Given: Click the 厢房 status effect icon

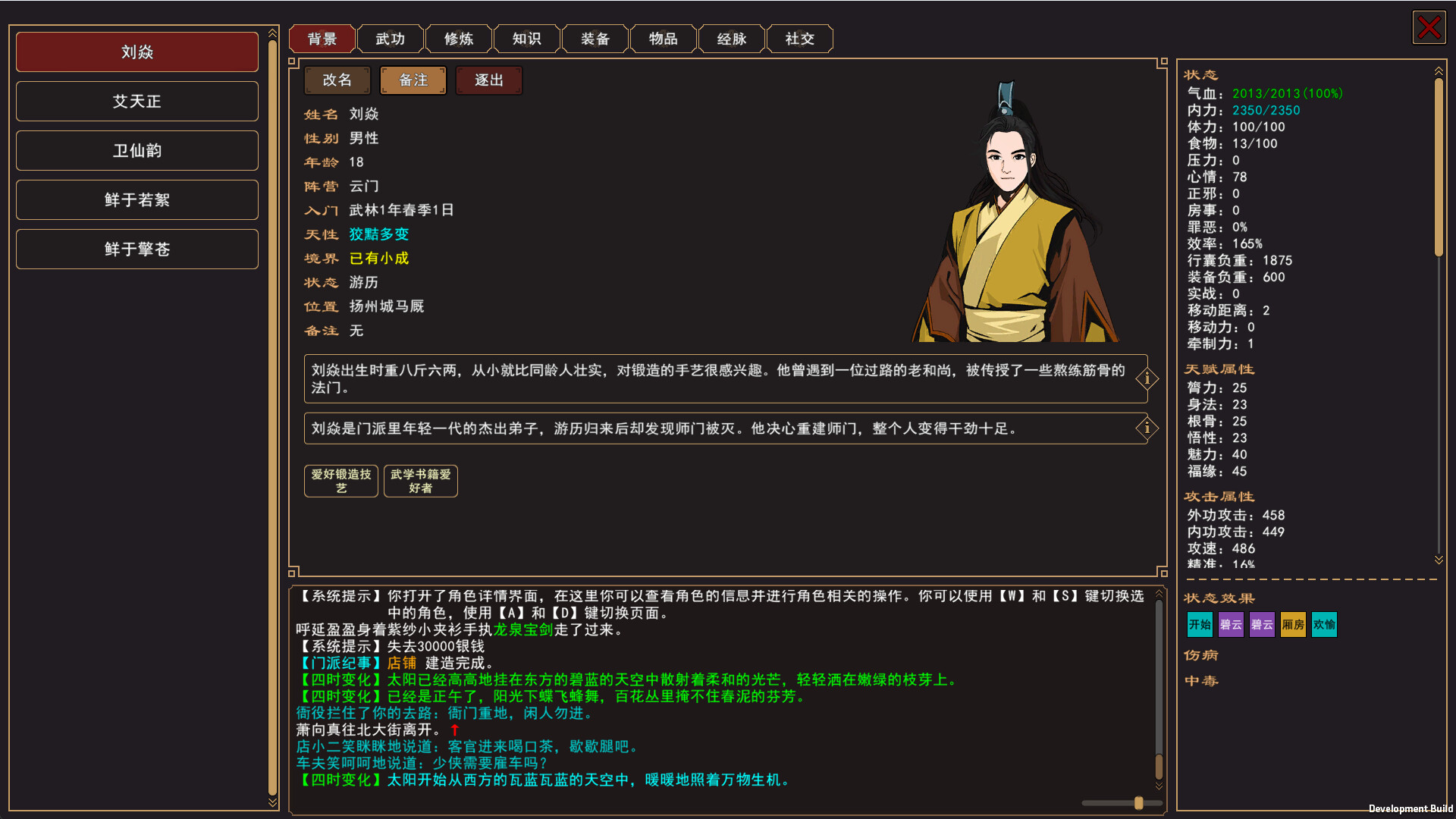Looking at the screenshot, I should [1293, 624].
